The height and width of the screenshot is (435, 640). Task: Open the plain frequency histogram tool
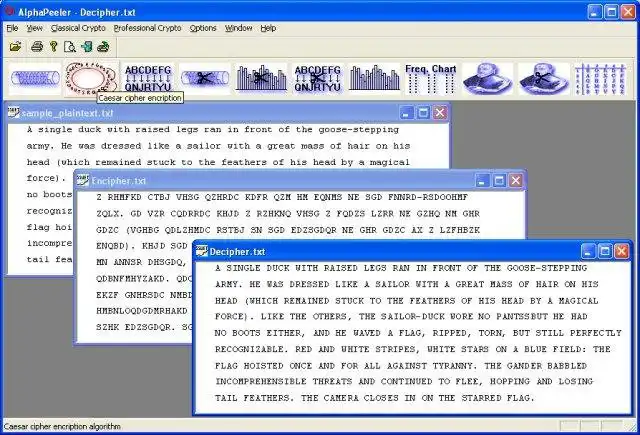(x=374, y=78)
